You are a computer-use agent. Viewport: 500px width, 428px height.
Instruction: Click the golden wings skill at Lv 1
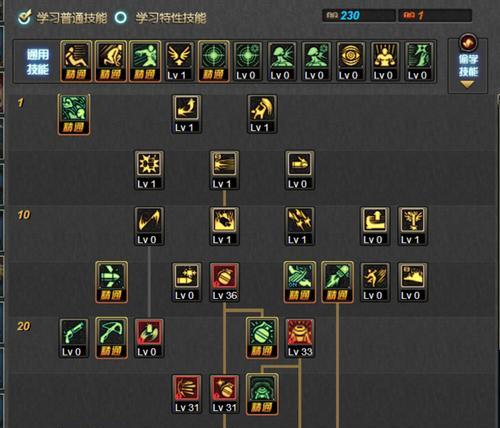point(179,61)
